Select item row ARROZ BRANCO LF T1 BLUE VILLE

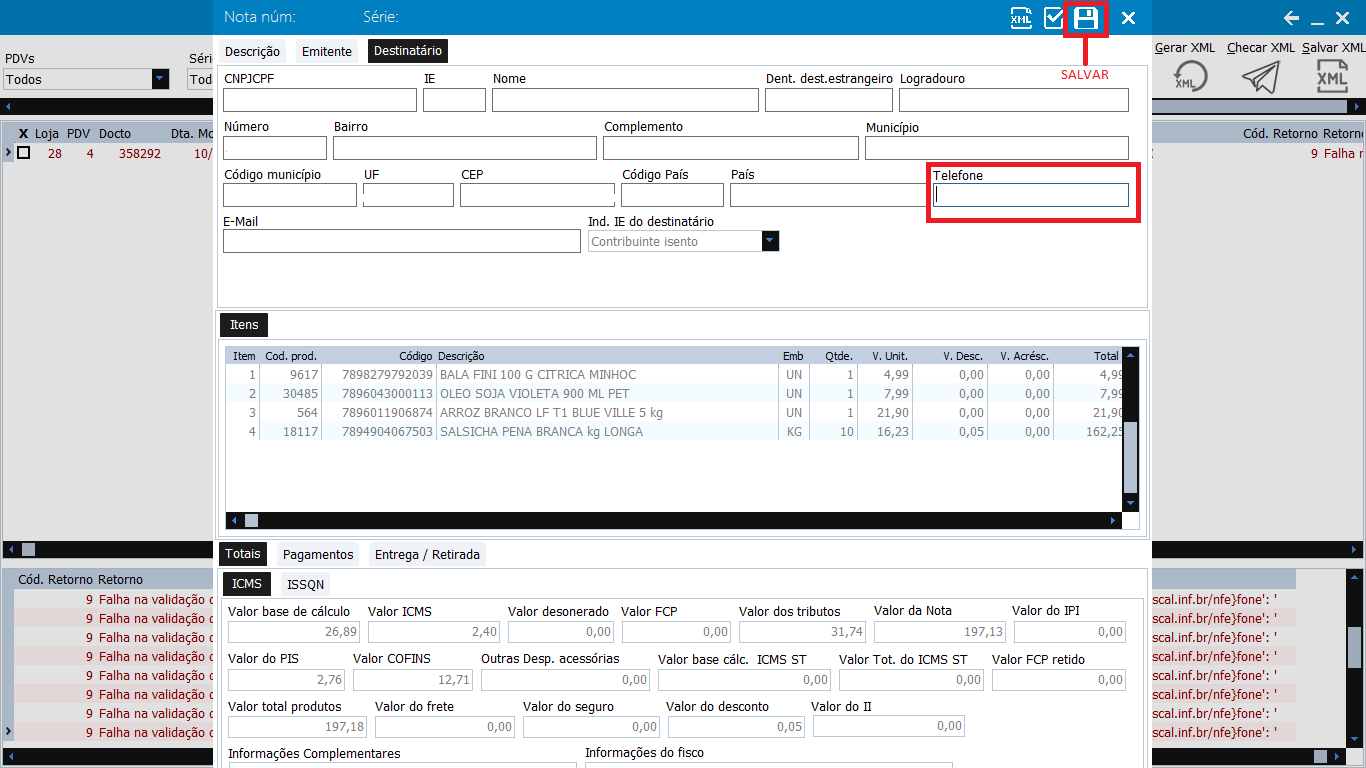pos(675,413)
